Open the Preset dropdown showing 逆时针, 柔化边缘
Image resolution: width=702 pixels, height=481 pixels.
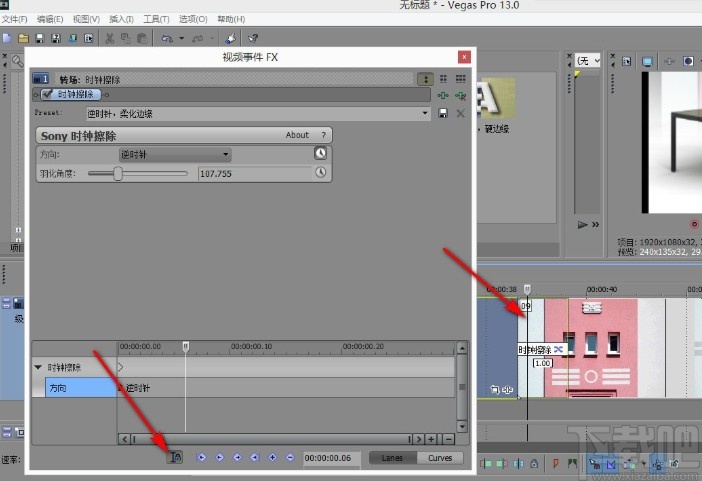[x=258, y=113]
